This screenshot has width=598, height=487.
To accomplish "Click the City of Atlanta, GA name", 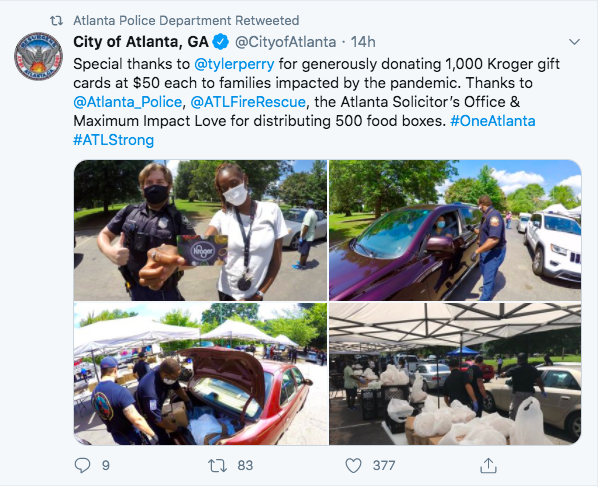I will (x=141, y=42).
